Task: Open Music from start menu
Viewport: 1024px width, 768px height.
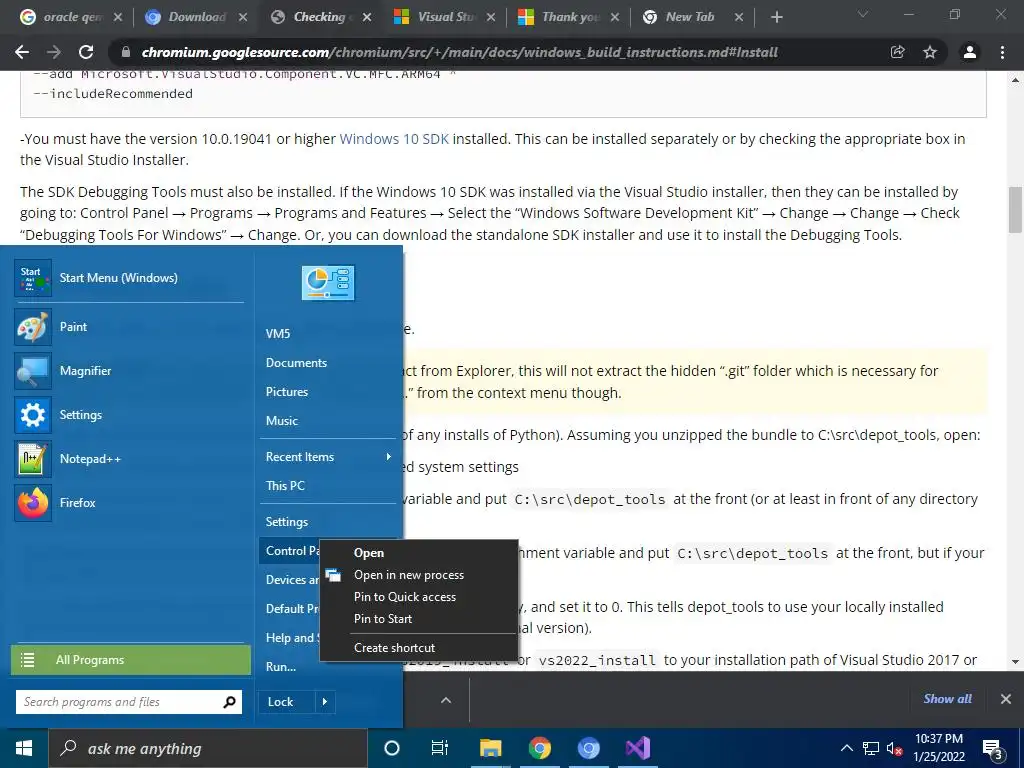Action: click(281, 421)
